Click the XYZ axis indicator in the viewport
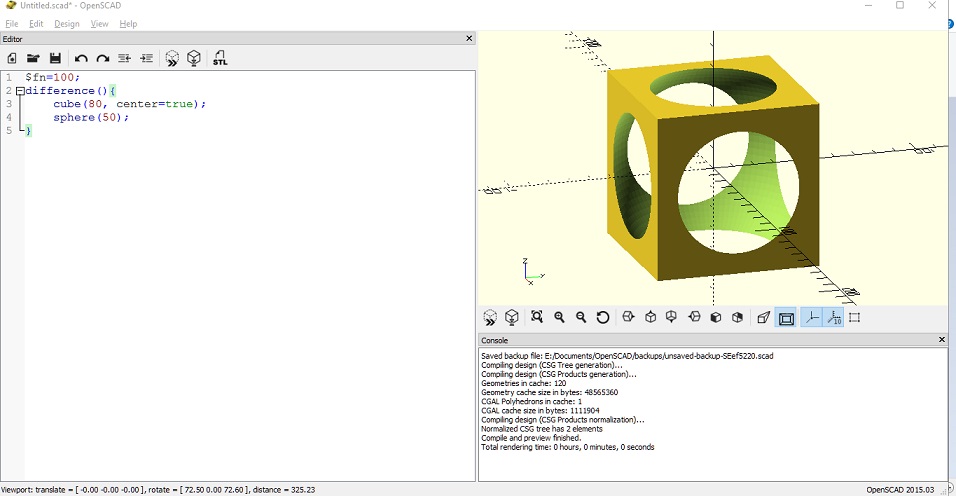 coord(532,272)
